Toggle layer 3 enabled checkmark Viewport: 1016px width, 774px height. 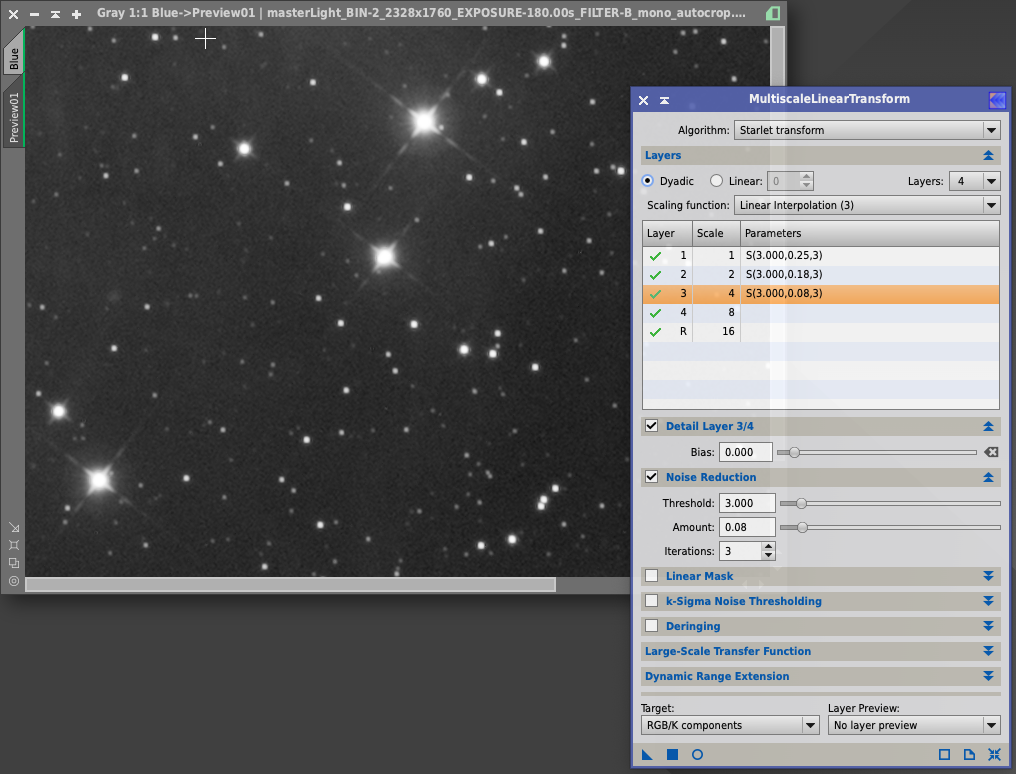point(656,293)
